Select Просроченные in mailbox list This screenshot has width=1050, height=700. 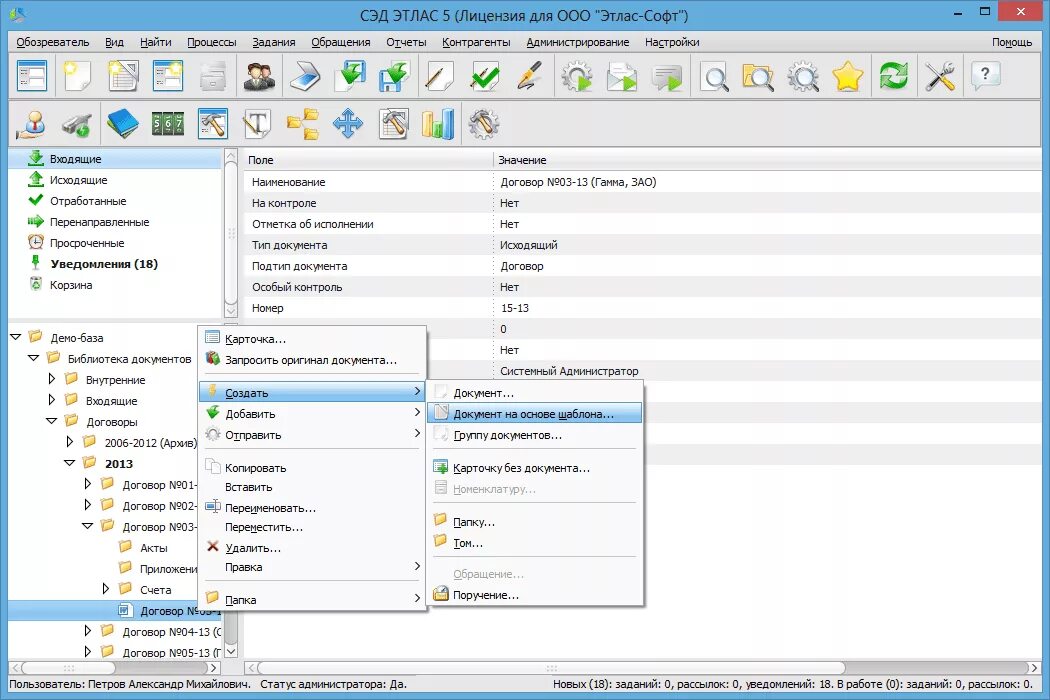point(87,243)
